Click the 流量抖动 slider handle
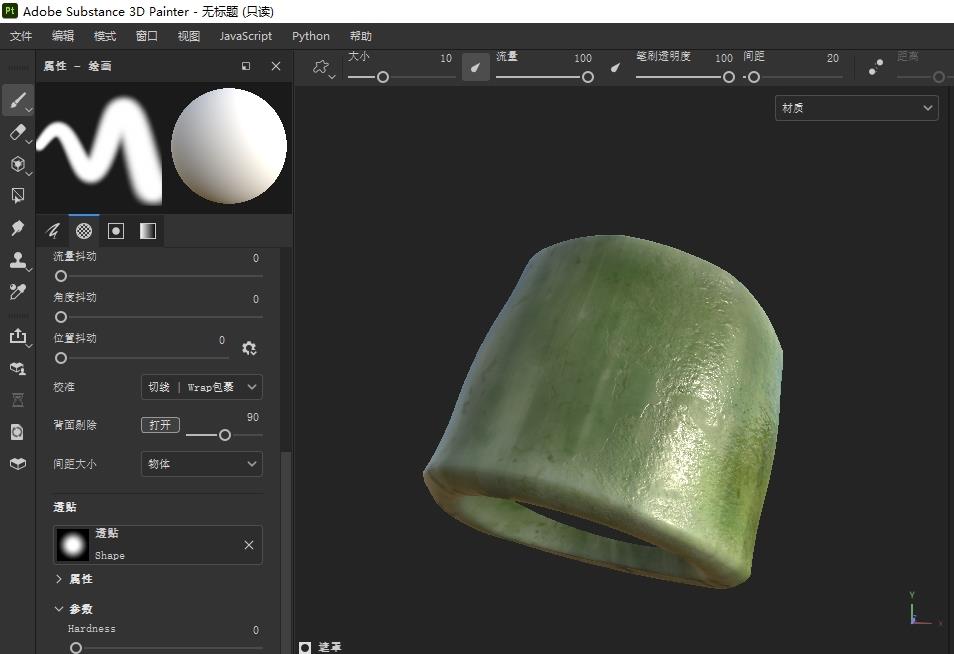 tap(61, 276)
